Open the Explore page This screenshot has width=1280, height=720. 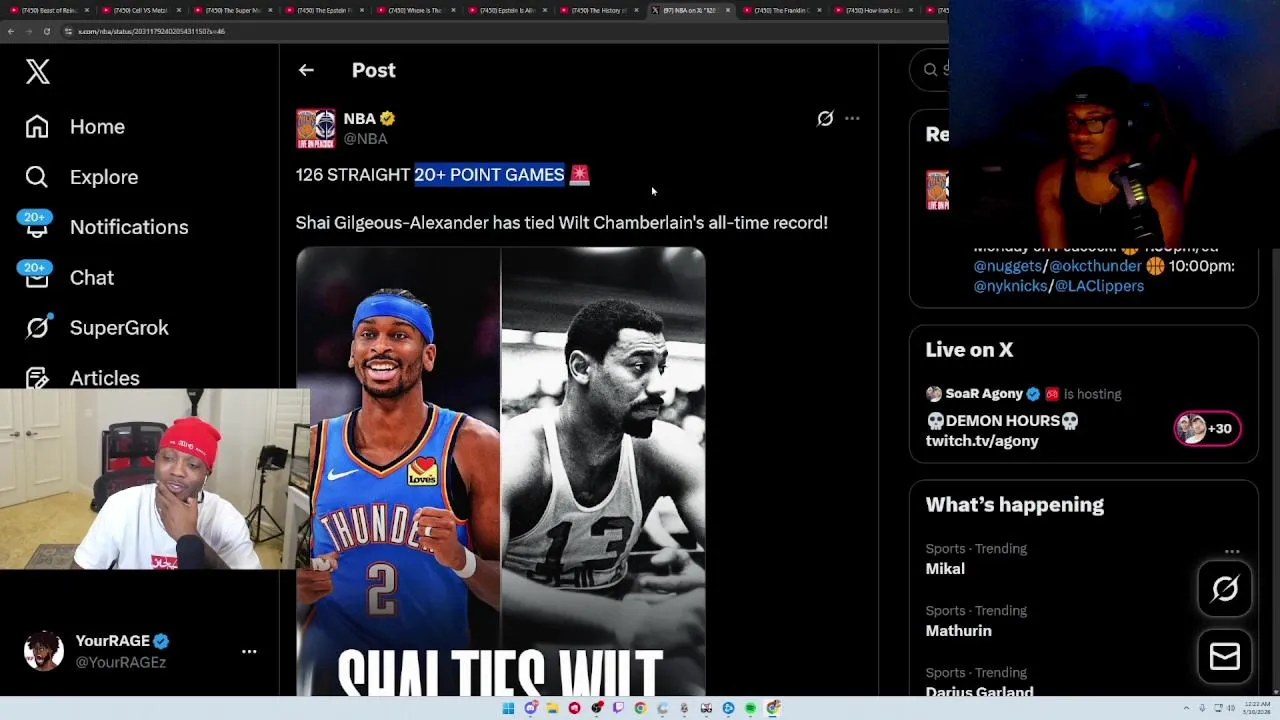tap(104, 177)
